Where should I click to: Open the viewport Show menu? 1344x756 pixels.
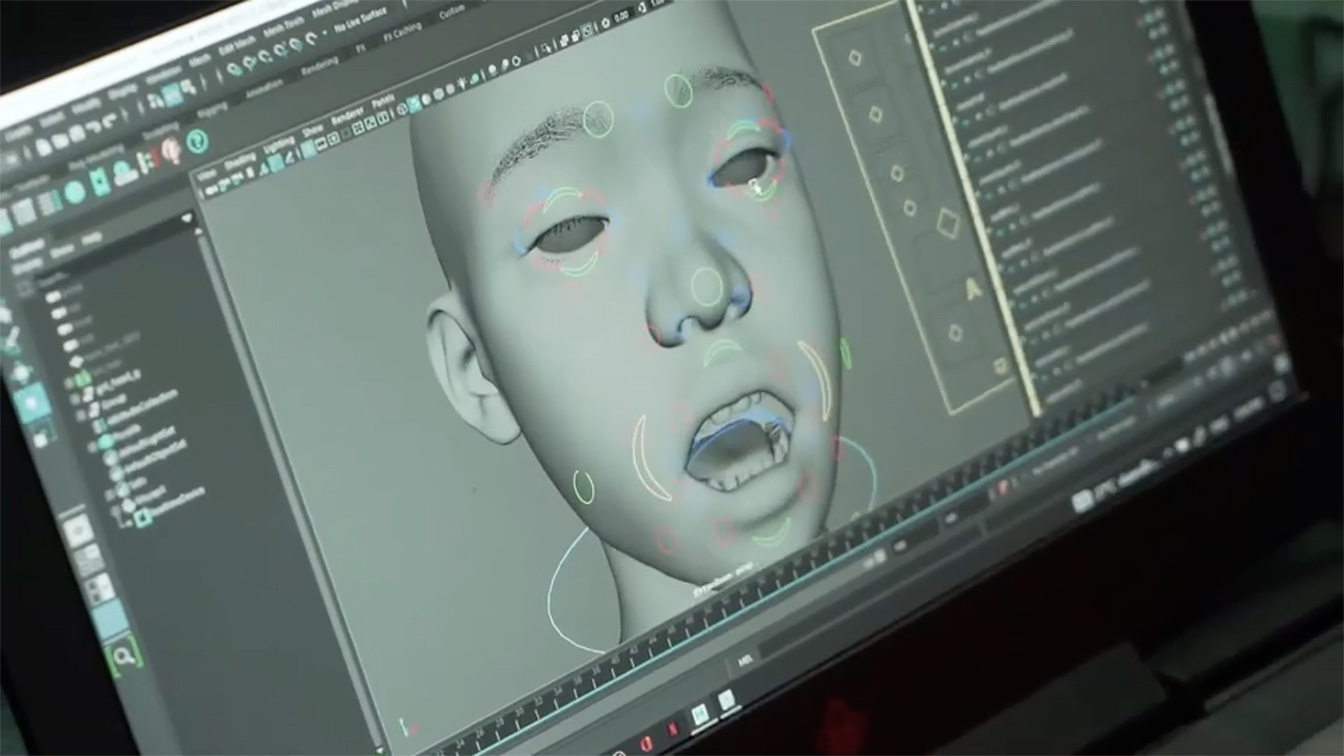(312, 130)
